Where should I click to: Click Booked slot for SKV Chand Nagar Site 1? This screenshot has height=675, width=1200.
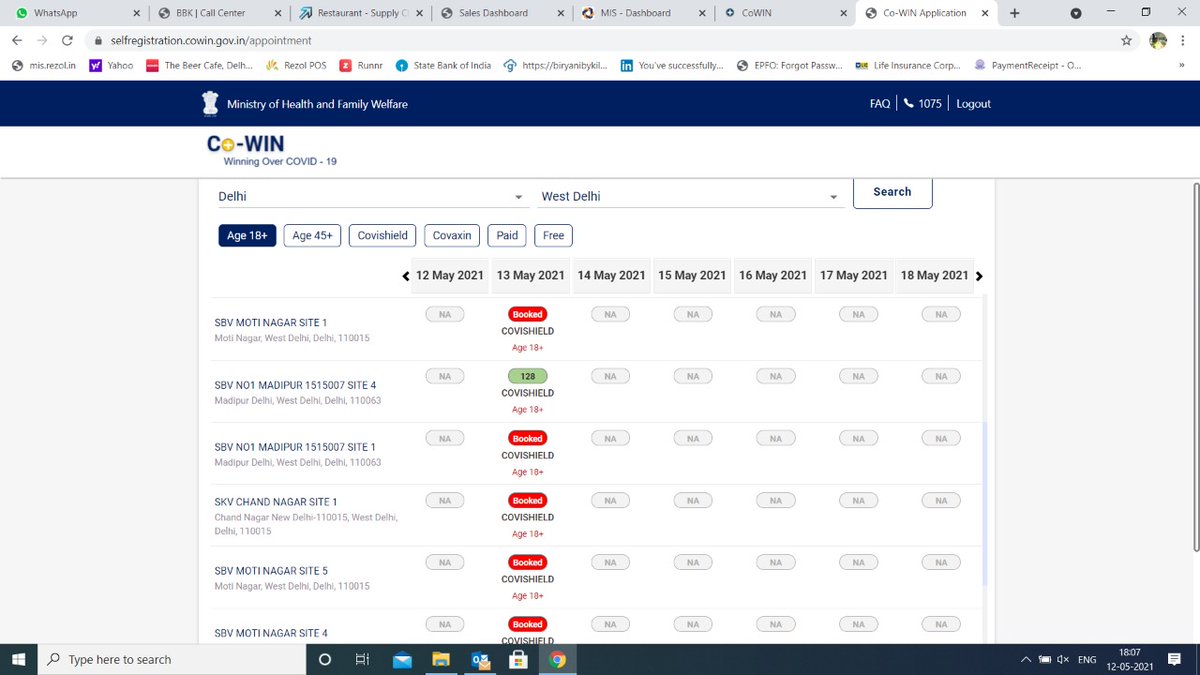pyautogui.click(x=527, y=500)
